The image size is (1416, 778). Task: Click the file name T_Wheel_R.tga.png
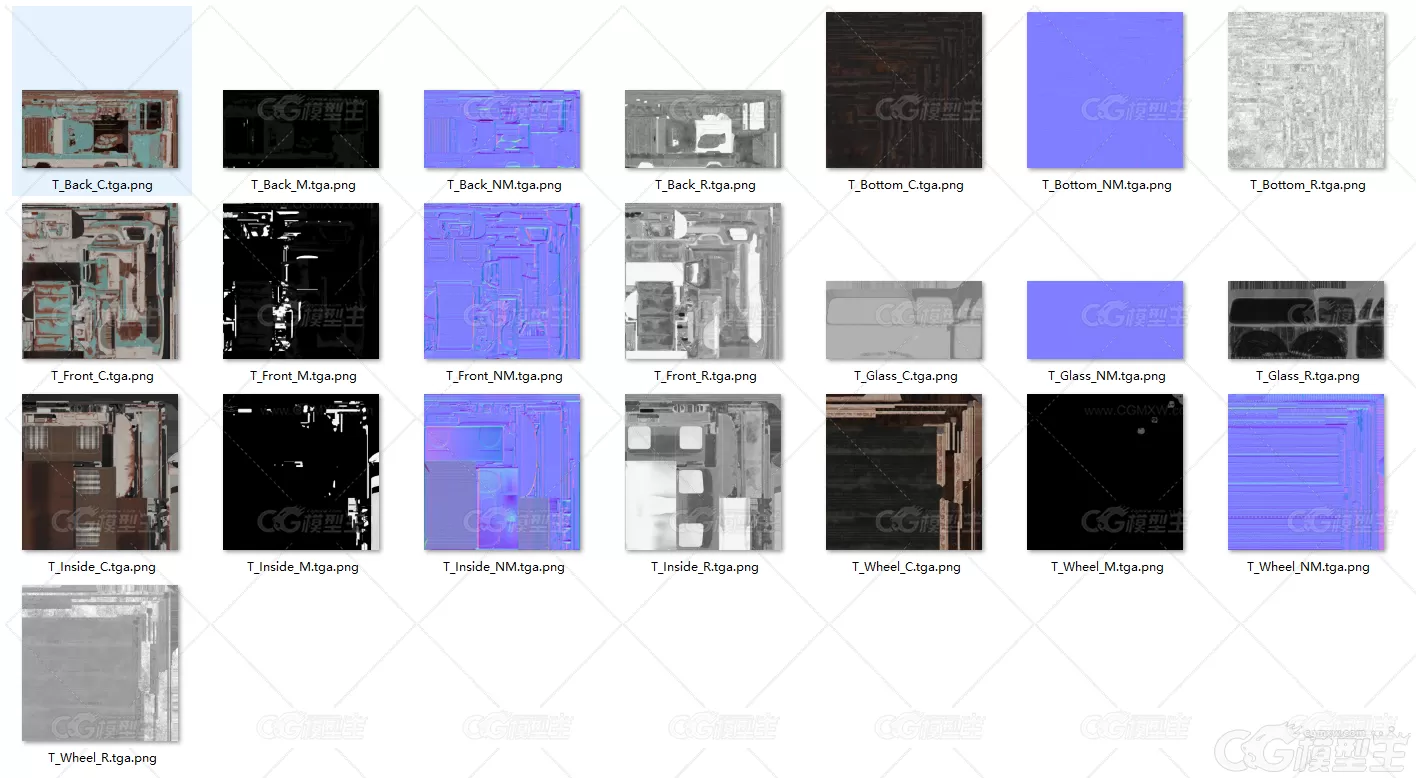pyautogui.click(x=102, y=758)
